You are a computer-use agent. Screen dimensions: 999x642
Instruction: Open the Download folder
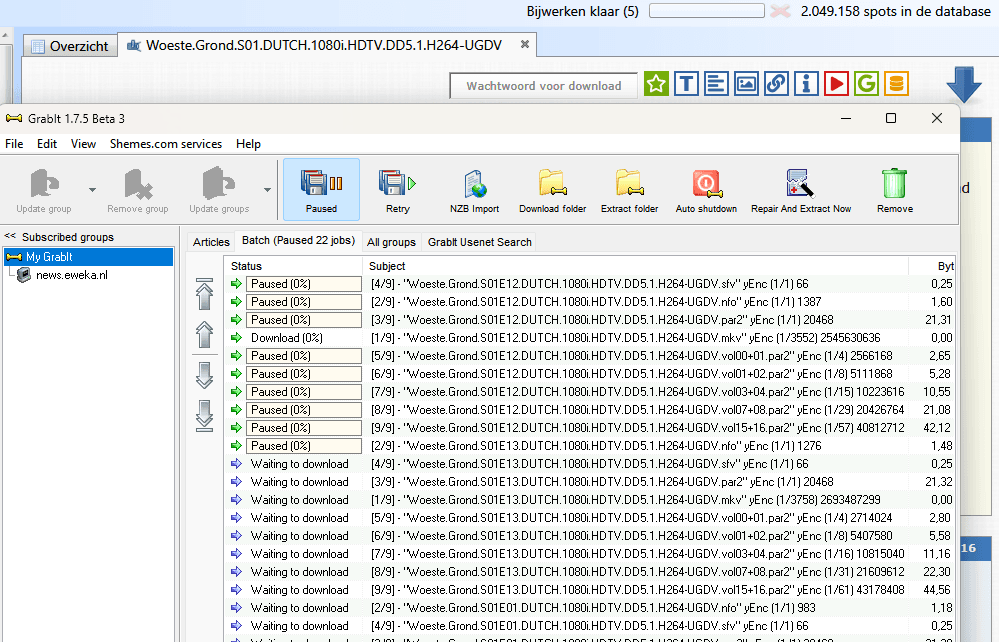click(552, 186)
